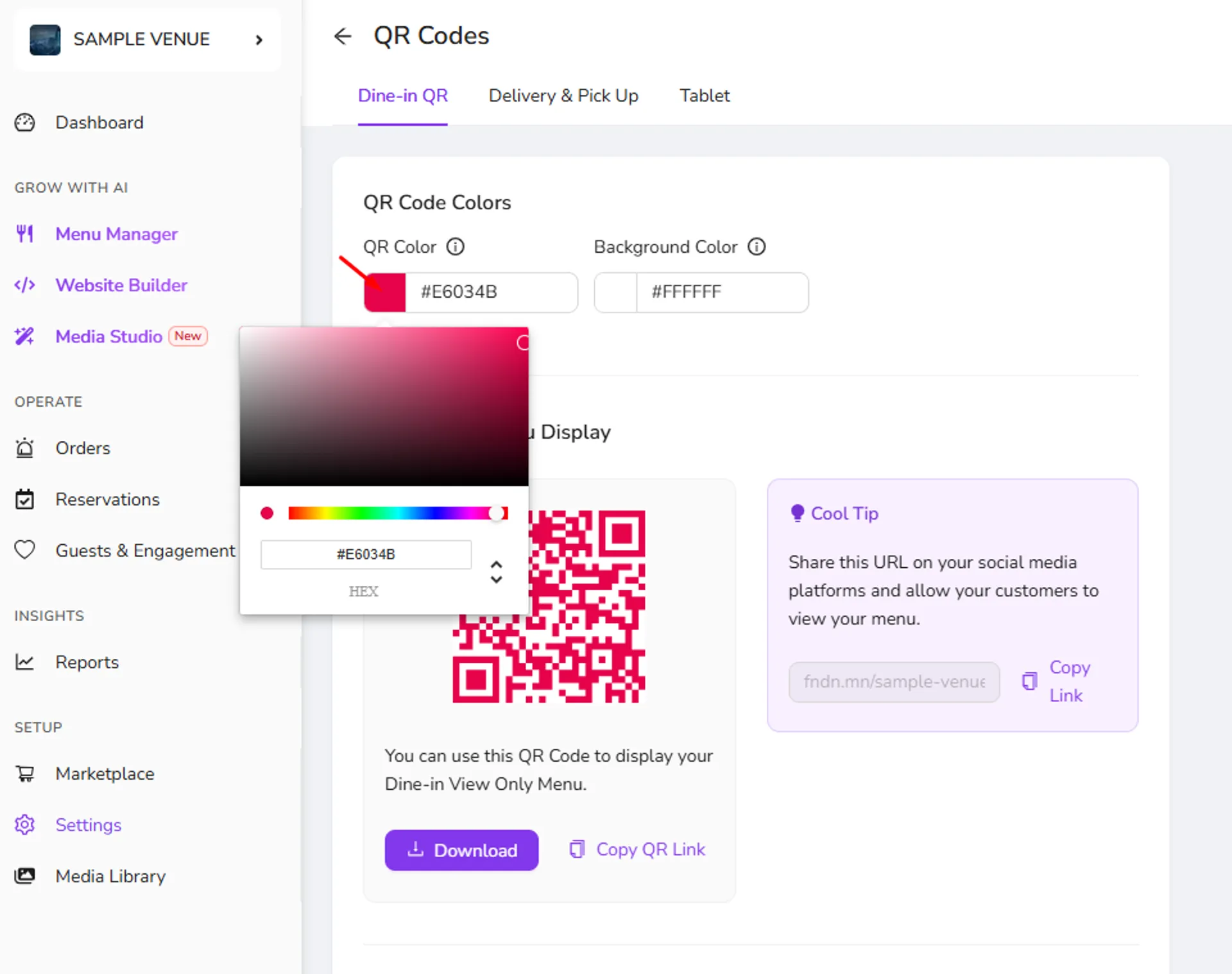Click the Reports chart icon

click(x=25, y=662)
